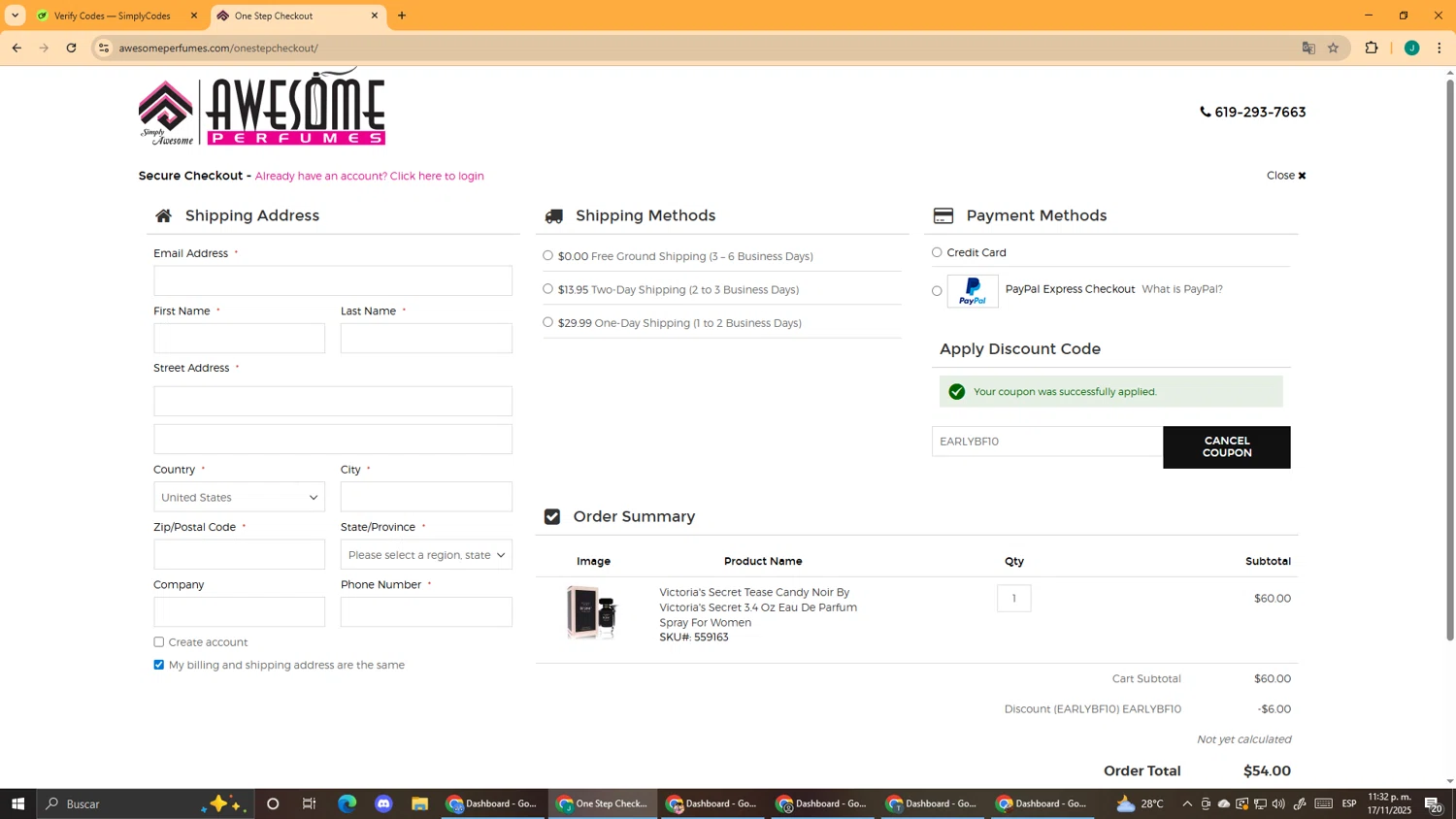Click the quantity box showing 1
The height and width of the screenshot is (819, 1456).
pos(1014,598)
